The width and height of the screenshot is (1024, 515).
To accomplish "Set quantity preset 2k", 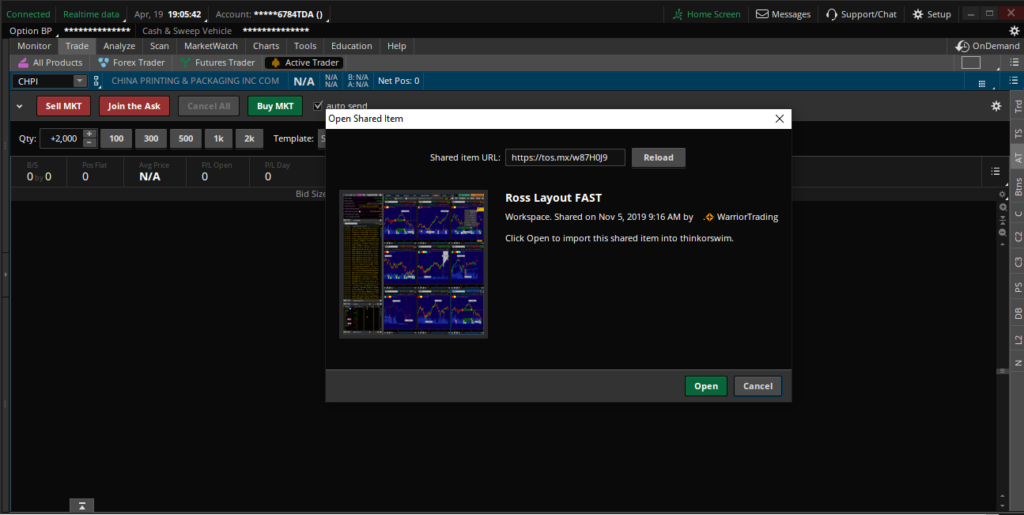I will pyautogui.click(x=249, y=138).
